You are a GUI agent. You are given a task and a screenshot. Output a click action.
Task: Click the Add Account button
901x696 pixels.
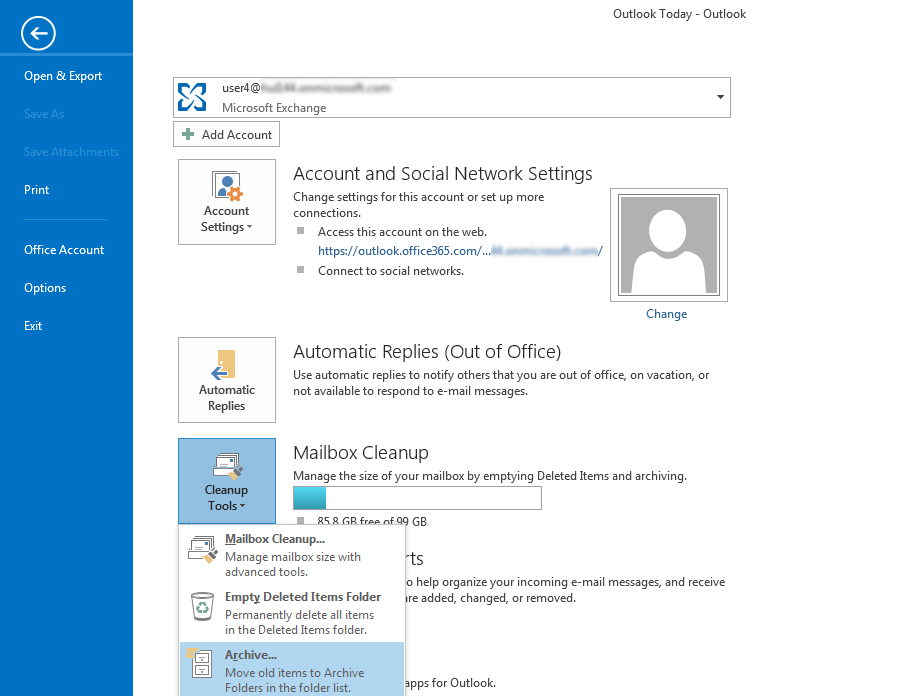[x=226, y=134]
